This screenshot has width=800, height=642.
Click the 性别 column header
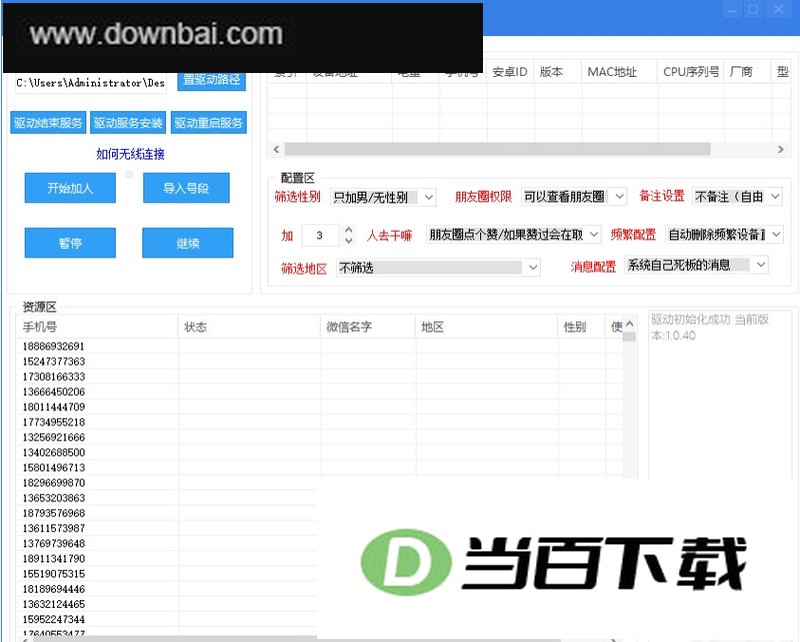click(582, 327)
